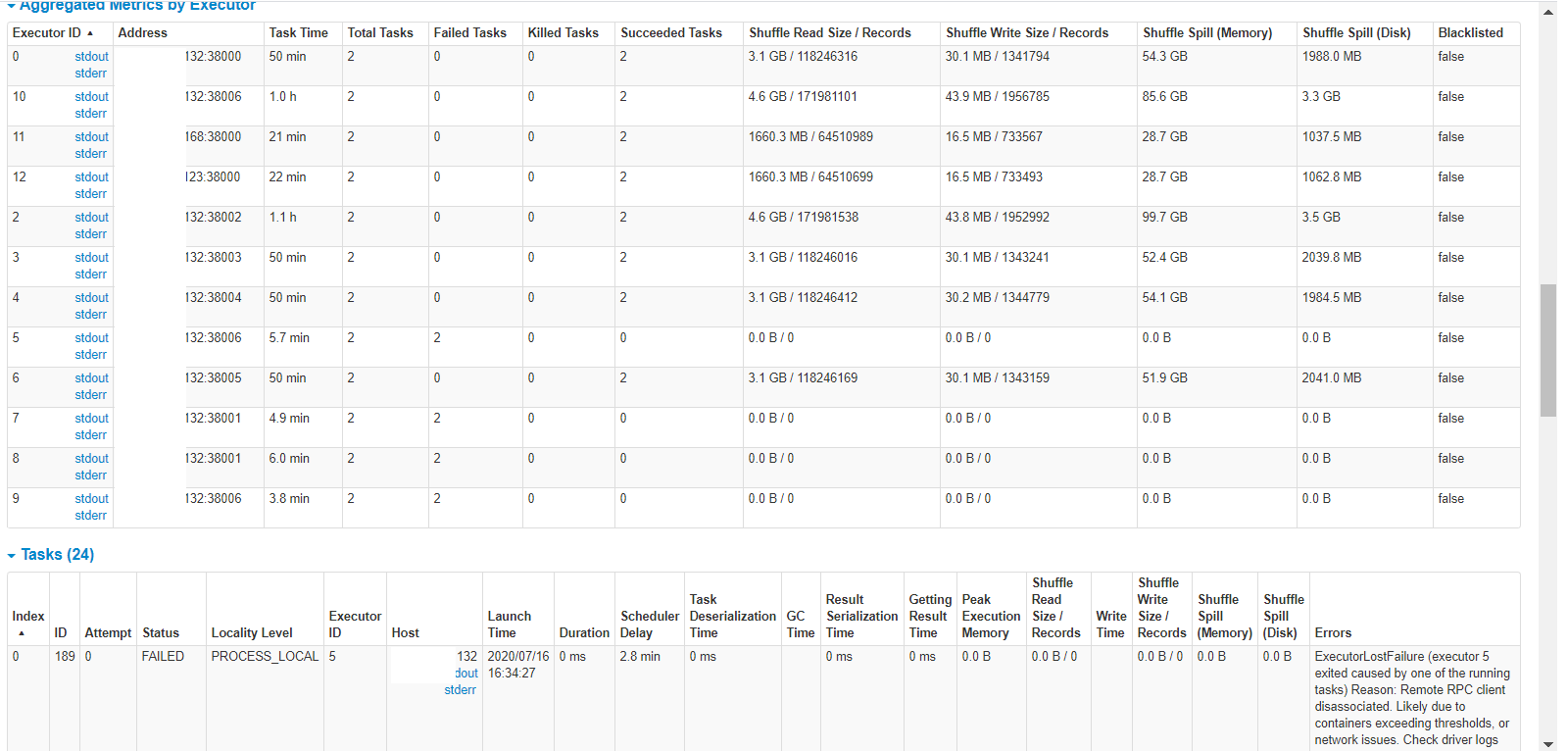Sort tasks by Locality Level header
The height and width of the screenshot is (751, 1568).
pos(252,633)
